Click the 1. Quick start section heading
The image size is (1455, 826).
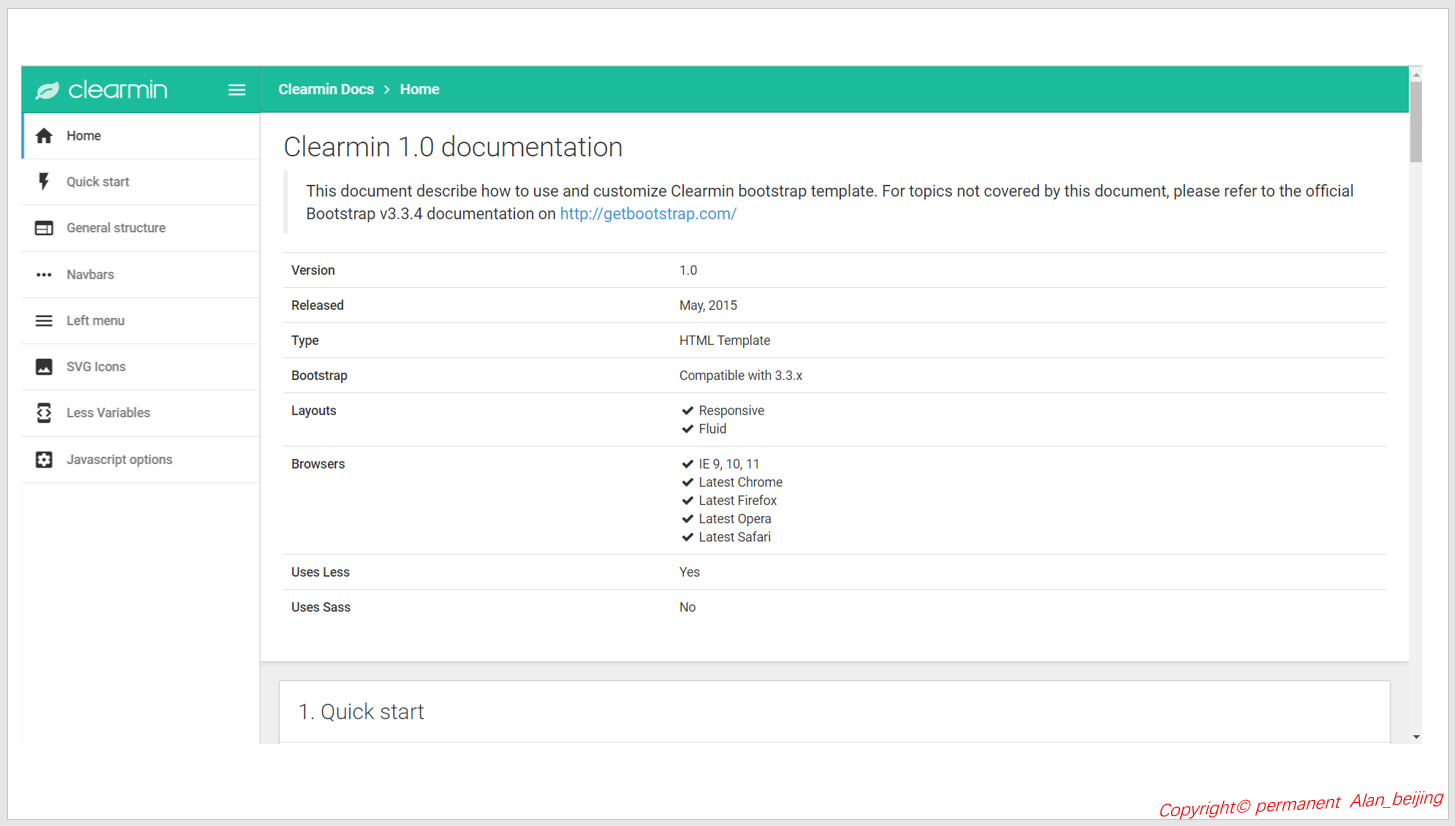point(361,712)
